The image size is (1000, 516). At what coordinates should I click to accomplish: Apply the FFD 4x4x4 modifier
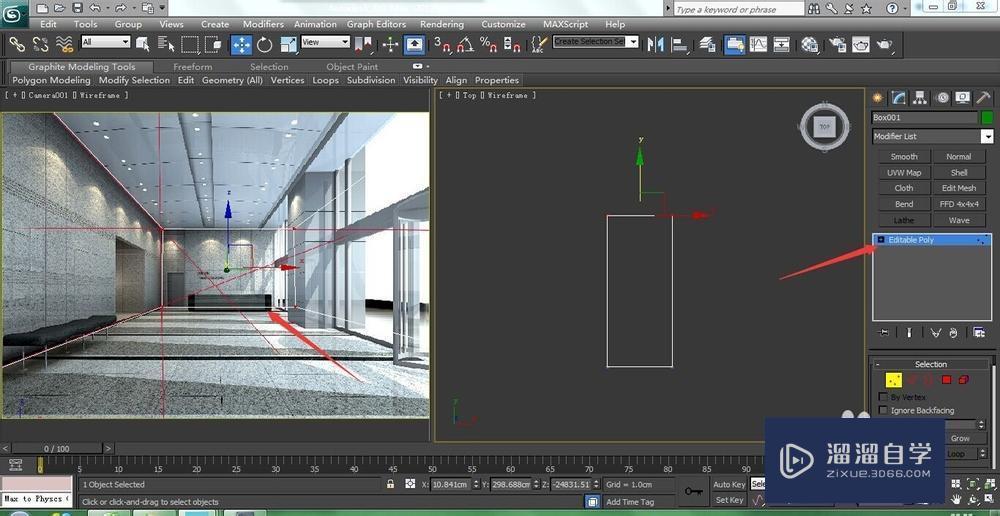pyautogui.click(x=959, y=204)
